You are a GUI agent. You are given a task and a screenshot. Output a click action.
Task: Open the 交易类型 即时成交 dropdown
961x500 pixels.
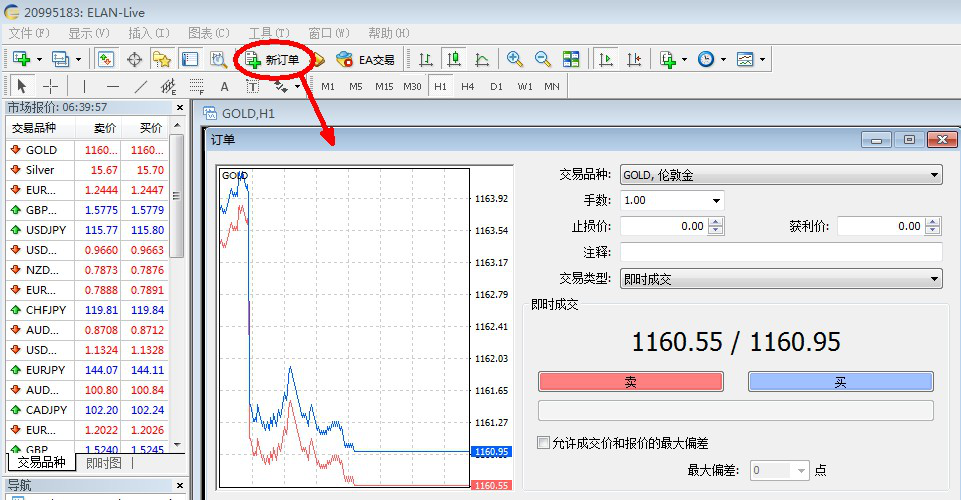click(x=934, y=279)
